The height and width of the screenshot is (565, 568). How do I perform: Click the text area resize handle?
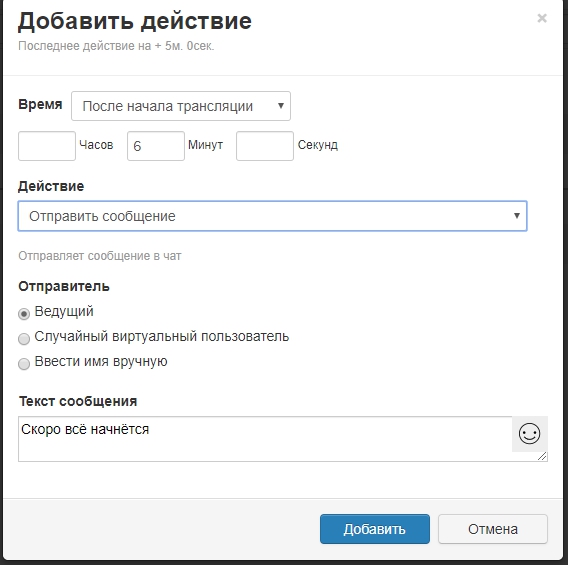[x=542, y=456]
